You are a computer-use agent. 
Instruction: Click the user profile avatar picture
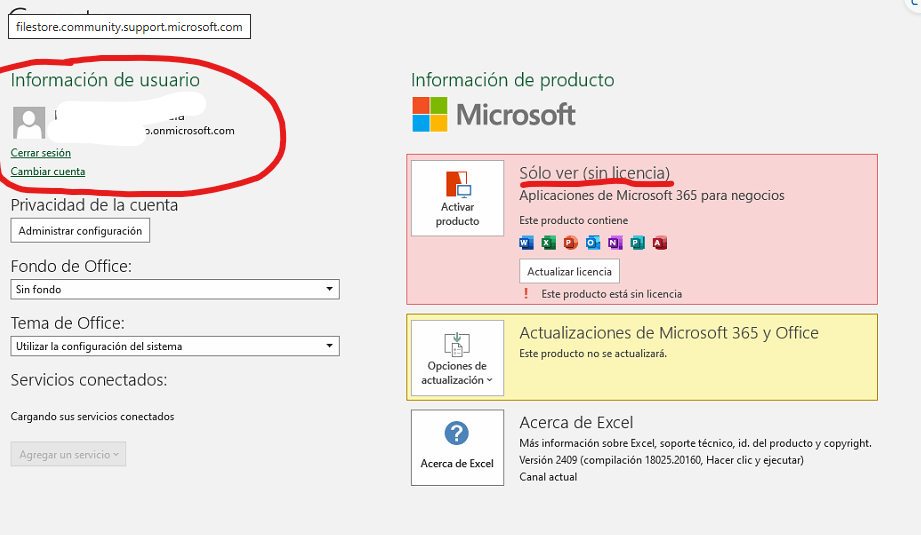point(29,122)
